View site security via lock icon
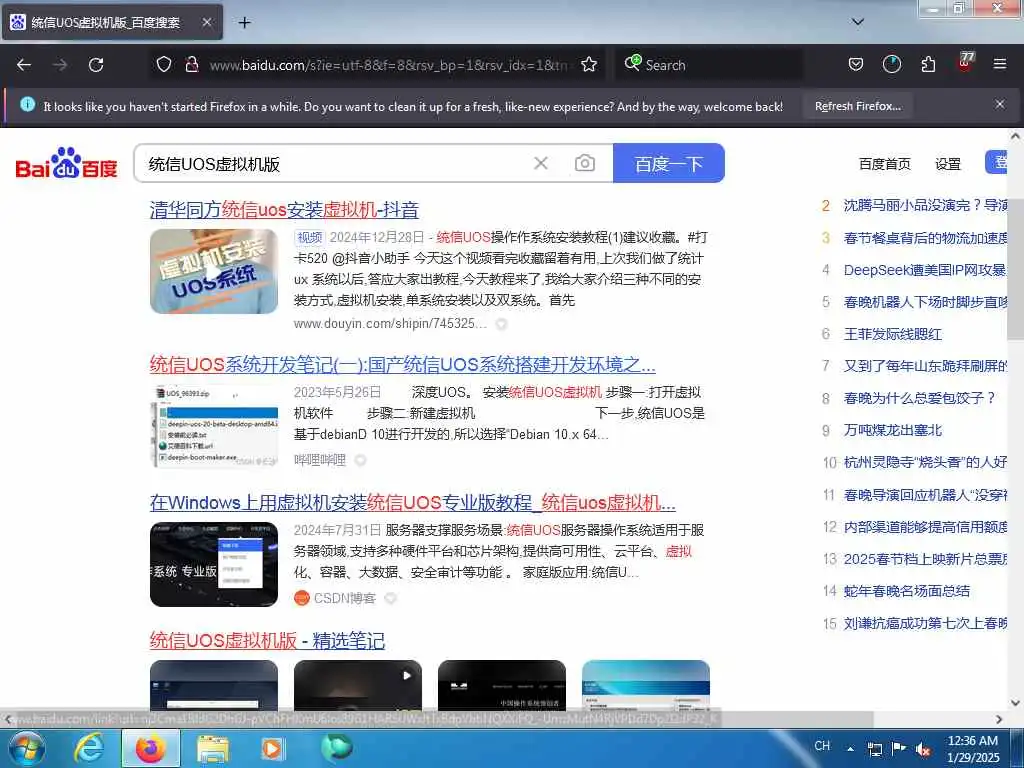 [191, 64]
